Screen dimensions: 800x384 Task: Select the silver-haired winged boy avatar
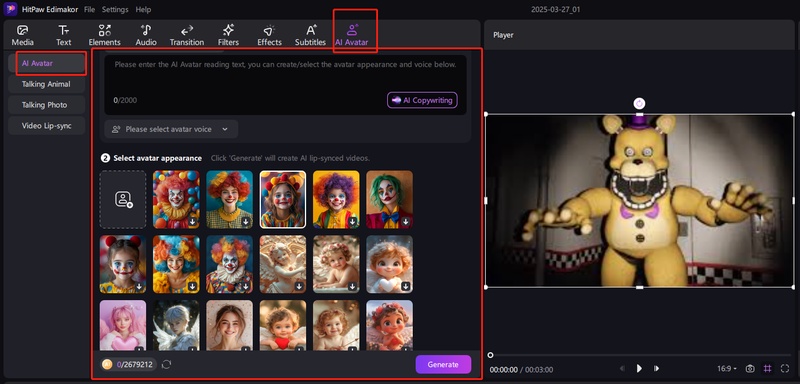176,325
